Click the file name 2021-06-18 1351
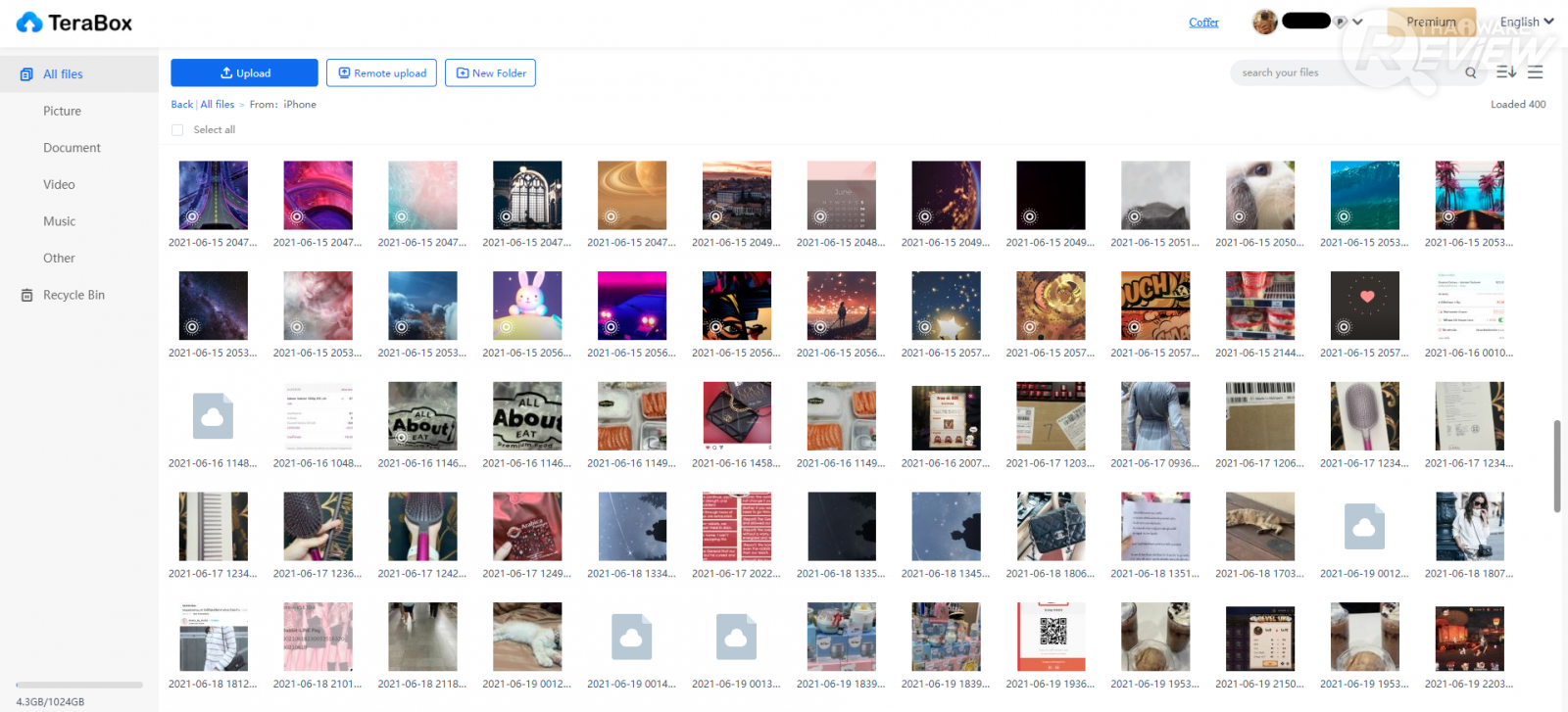 click(1155, 575)
